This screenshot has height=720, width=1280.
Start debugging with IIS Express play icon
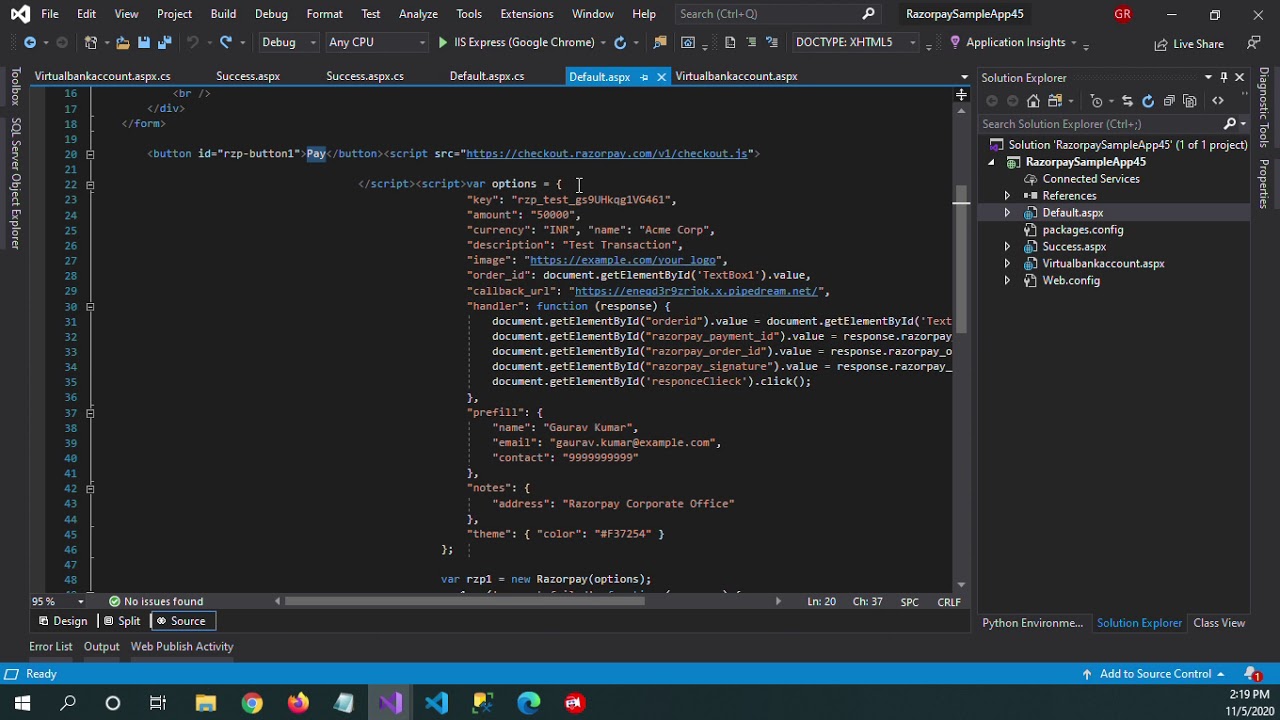443,42
